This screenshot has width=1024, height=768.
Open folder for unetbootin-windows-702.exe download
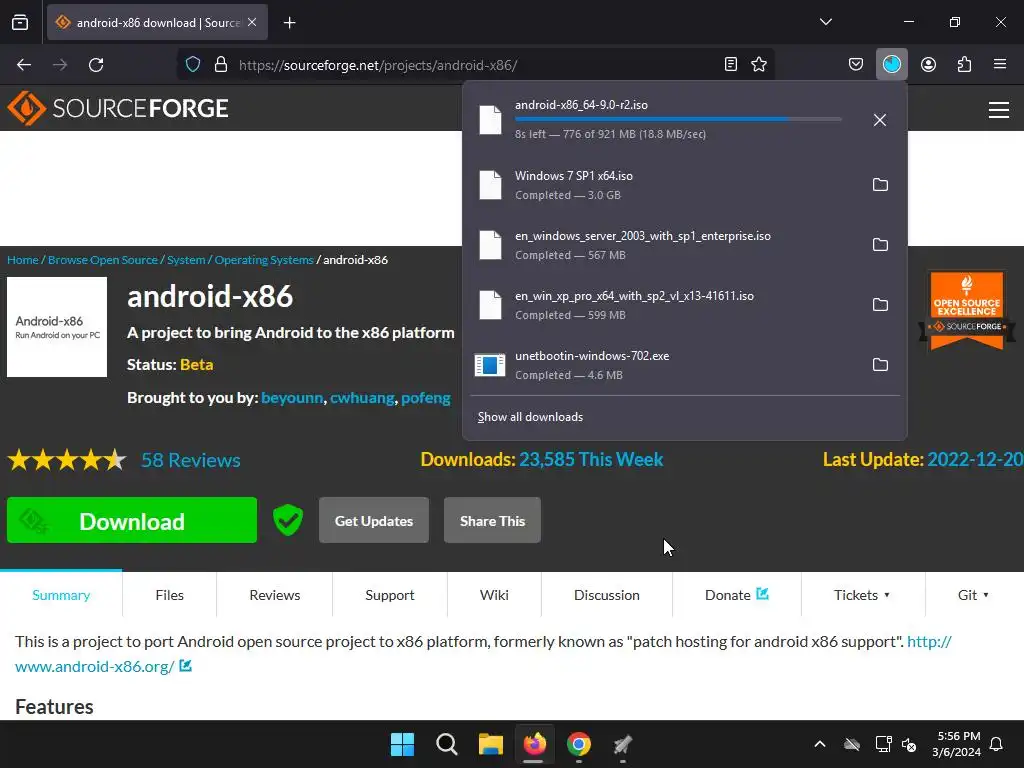880,365
